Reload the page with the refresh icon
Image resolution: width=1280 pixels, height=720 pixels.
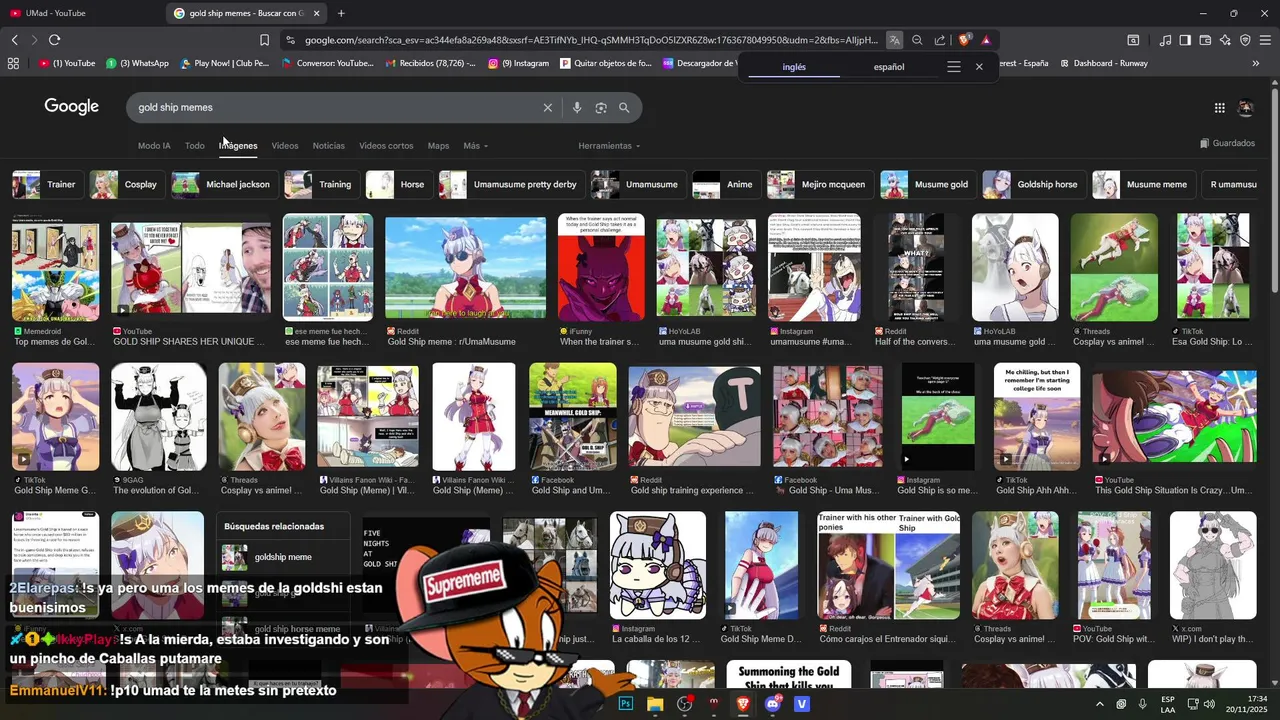pyautogui.click(x=54, y=40)
